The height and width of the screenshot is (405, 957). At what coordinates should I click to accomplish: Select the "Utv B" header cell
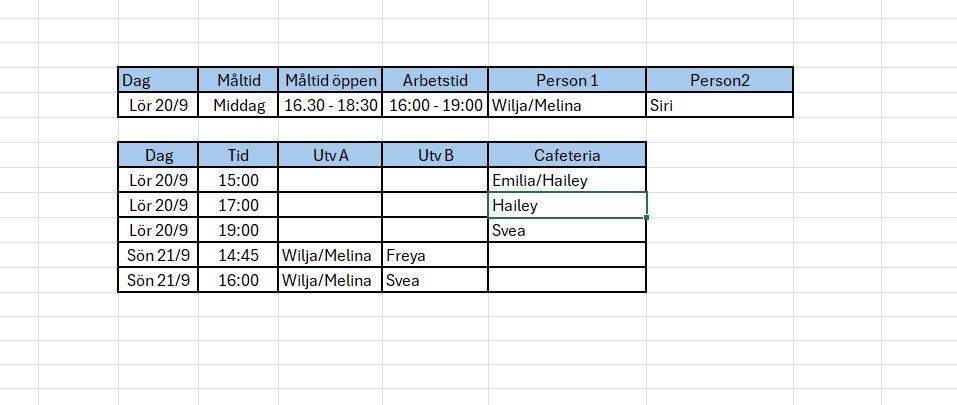click(435, 155)
